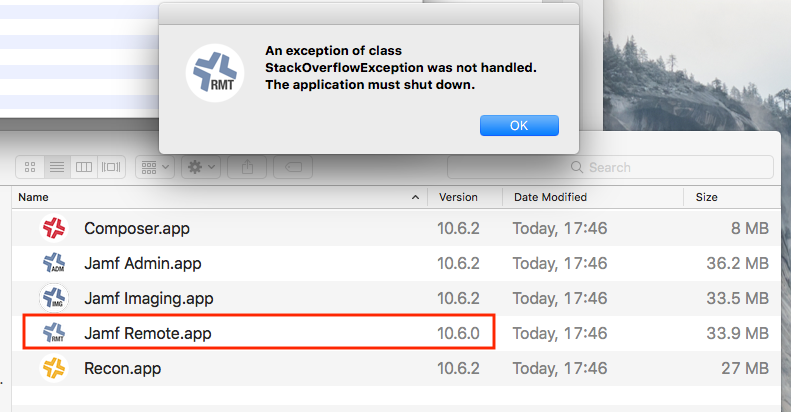Click version 10.6.0 of Jamf Remote.app
This screenshot has height=412, width=791.
458,333
